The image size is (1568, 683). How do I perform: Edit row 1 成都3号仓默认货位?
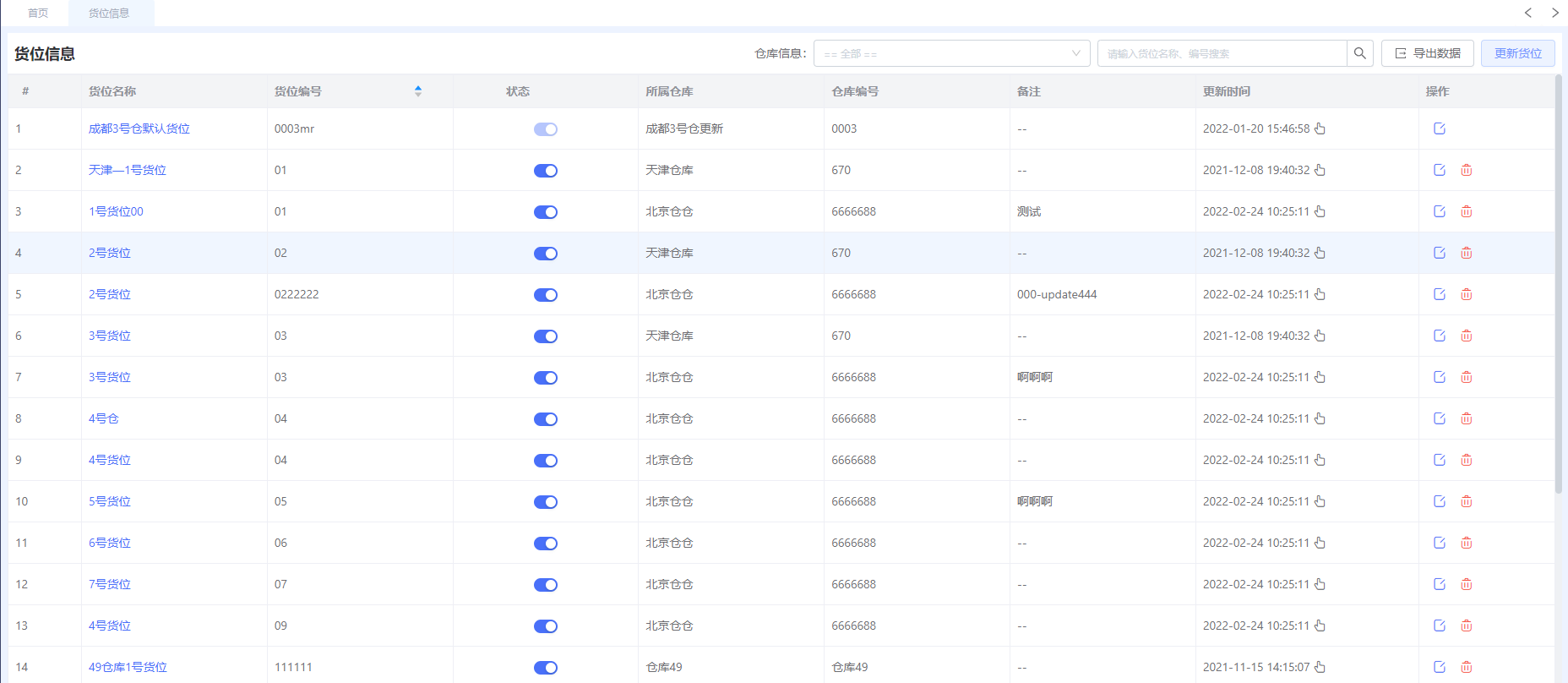pyautogui.click(x=1440, y=128)
